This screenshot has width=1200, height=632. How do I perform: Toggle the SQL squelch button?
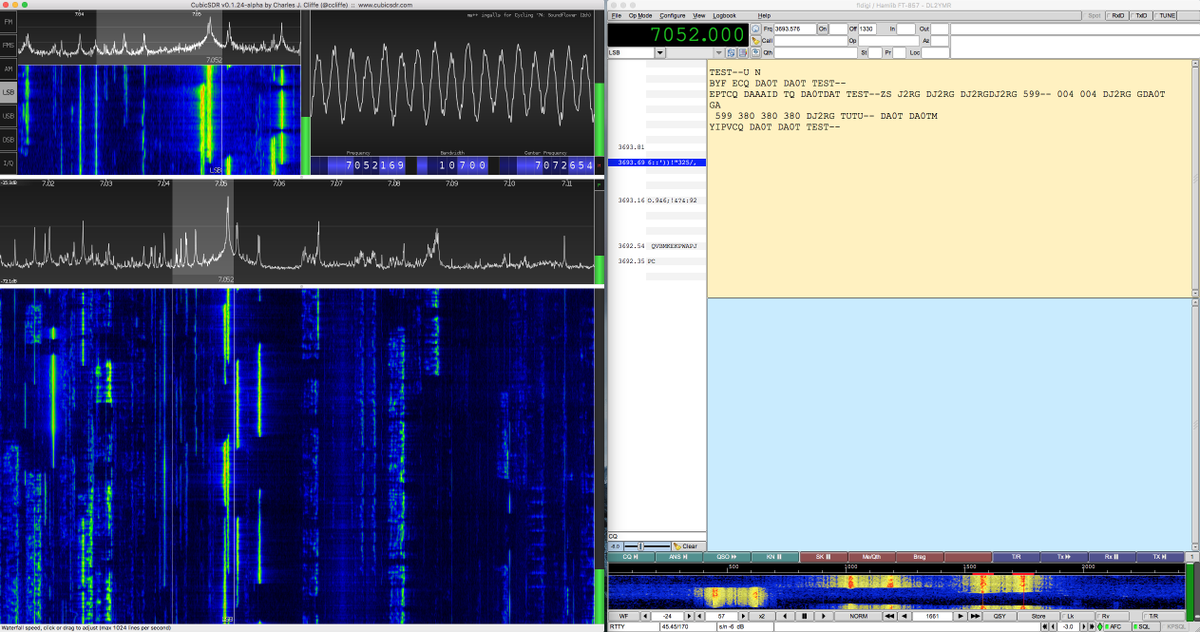[x=1144, y=627]
